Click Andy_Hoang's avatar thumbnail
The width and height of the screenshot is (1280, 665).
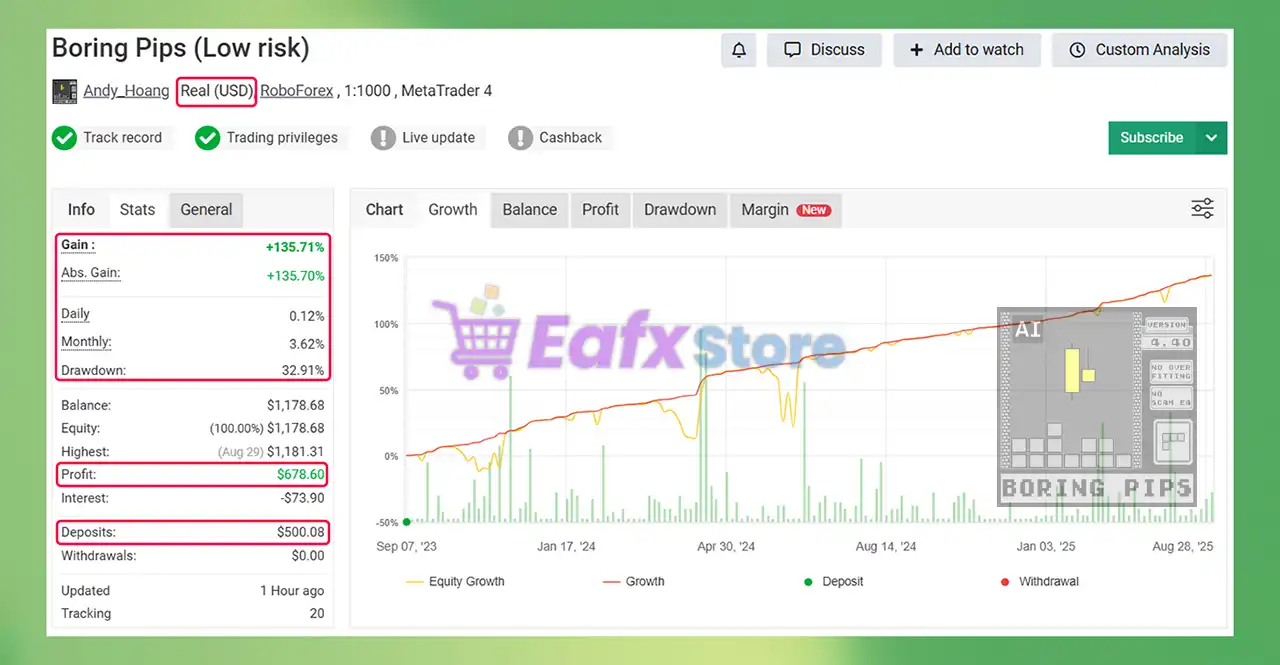pos(64,91)
